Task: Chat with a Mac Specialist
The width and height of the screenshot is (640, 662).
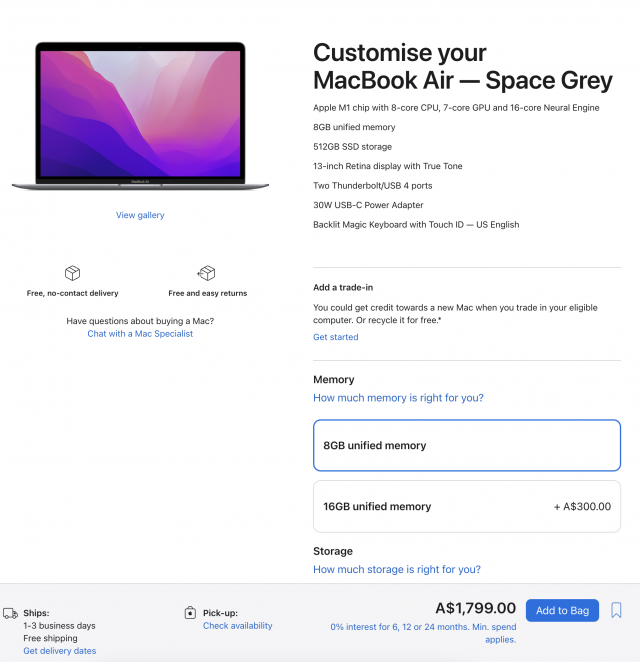Action: 140,334
